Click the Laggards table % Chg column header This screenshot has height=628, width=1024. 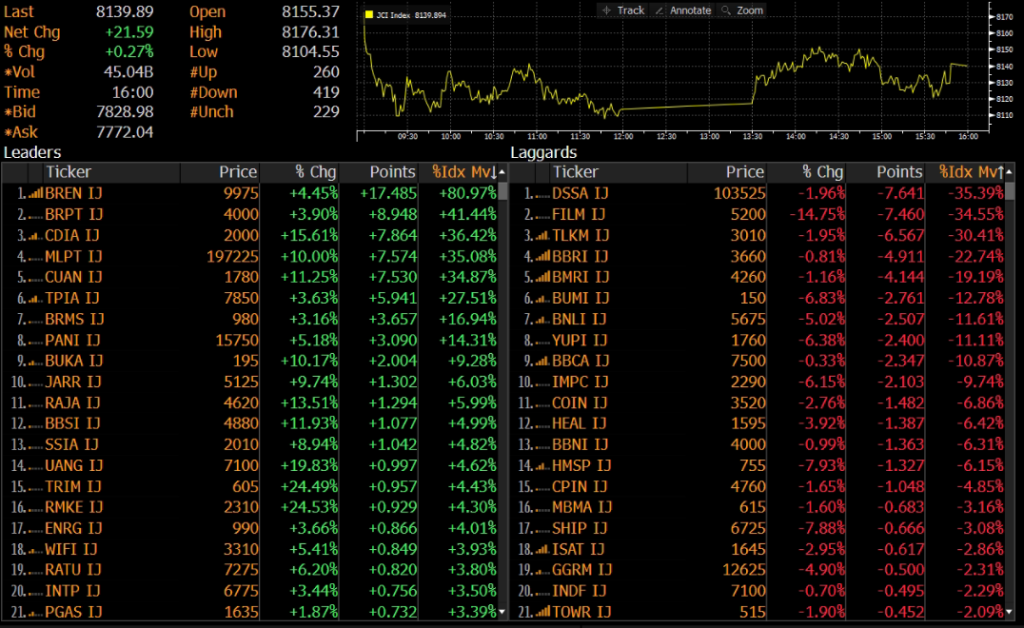click(822, 172)
